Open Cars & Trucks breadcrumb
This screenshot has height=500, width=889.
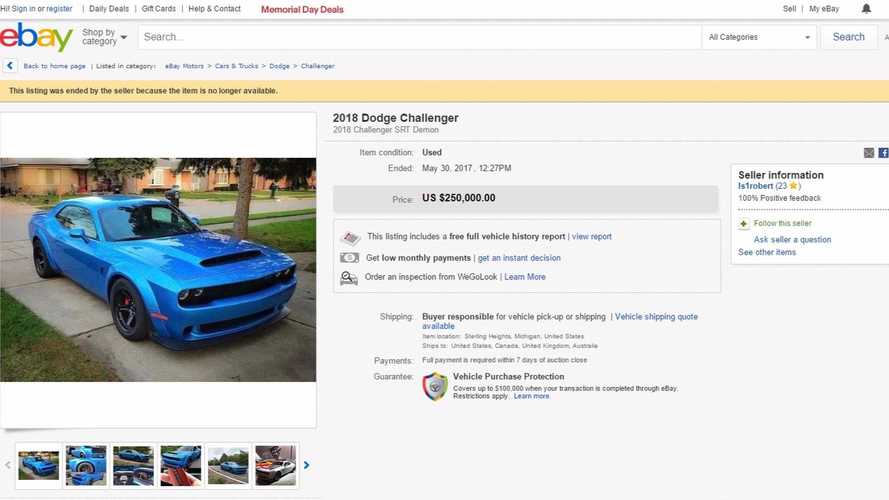(x=236, y=66)
